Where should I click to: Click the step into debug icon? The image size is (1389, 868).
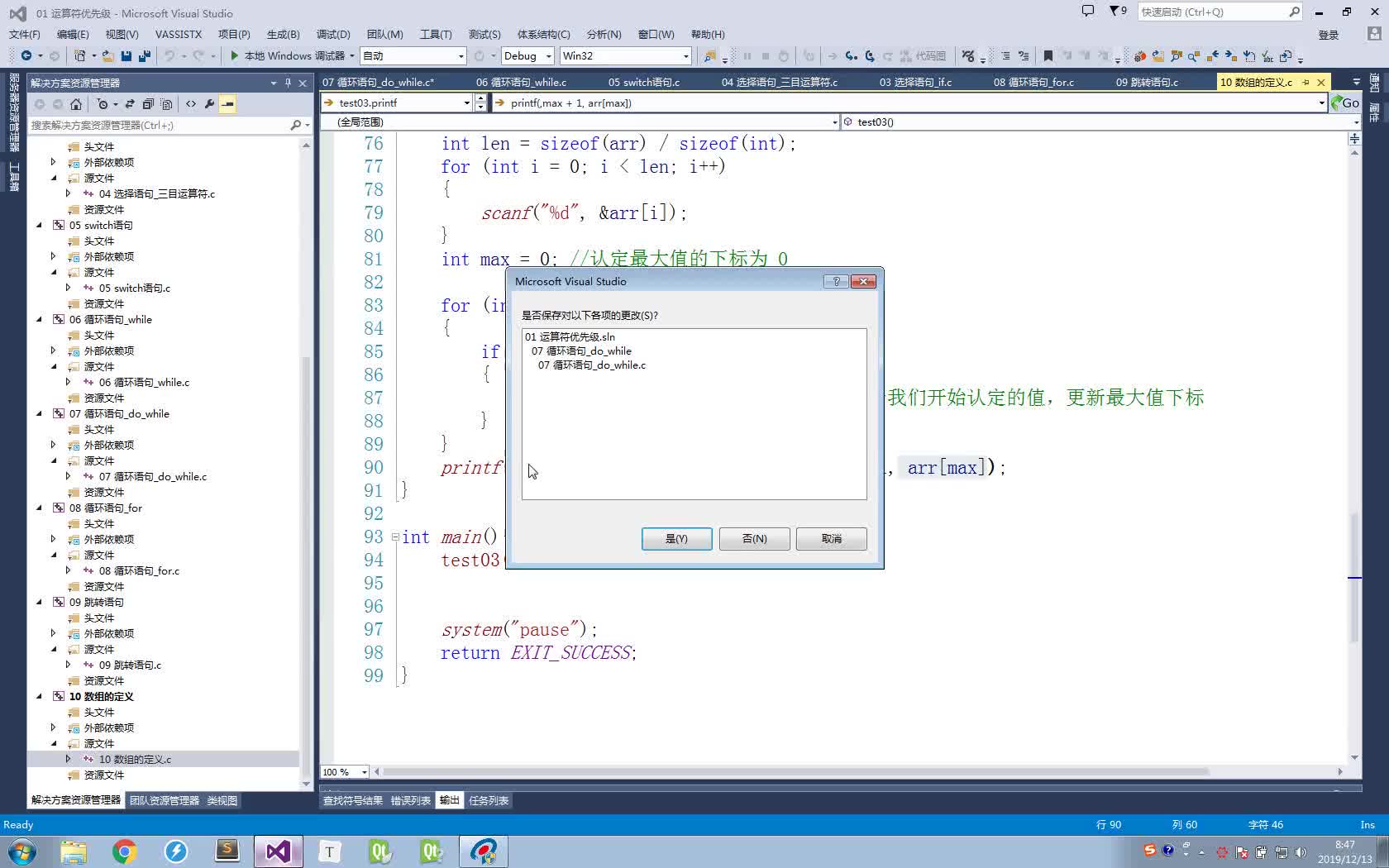point(851,55)
